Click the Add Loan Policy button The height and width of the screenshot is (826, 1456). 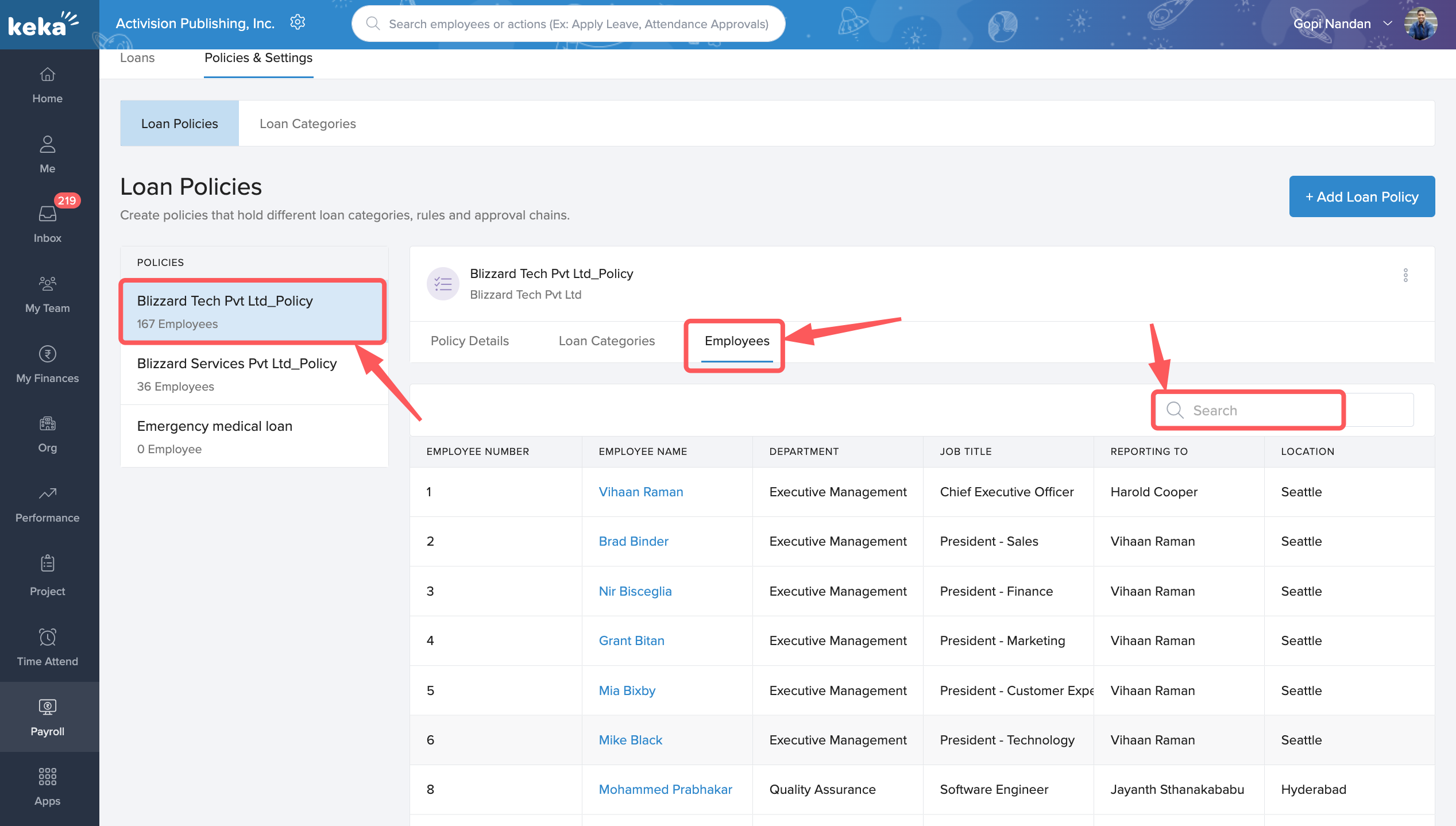1361,196
